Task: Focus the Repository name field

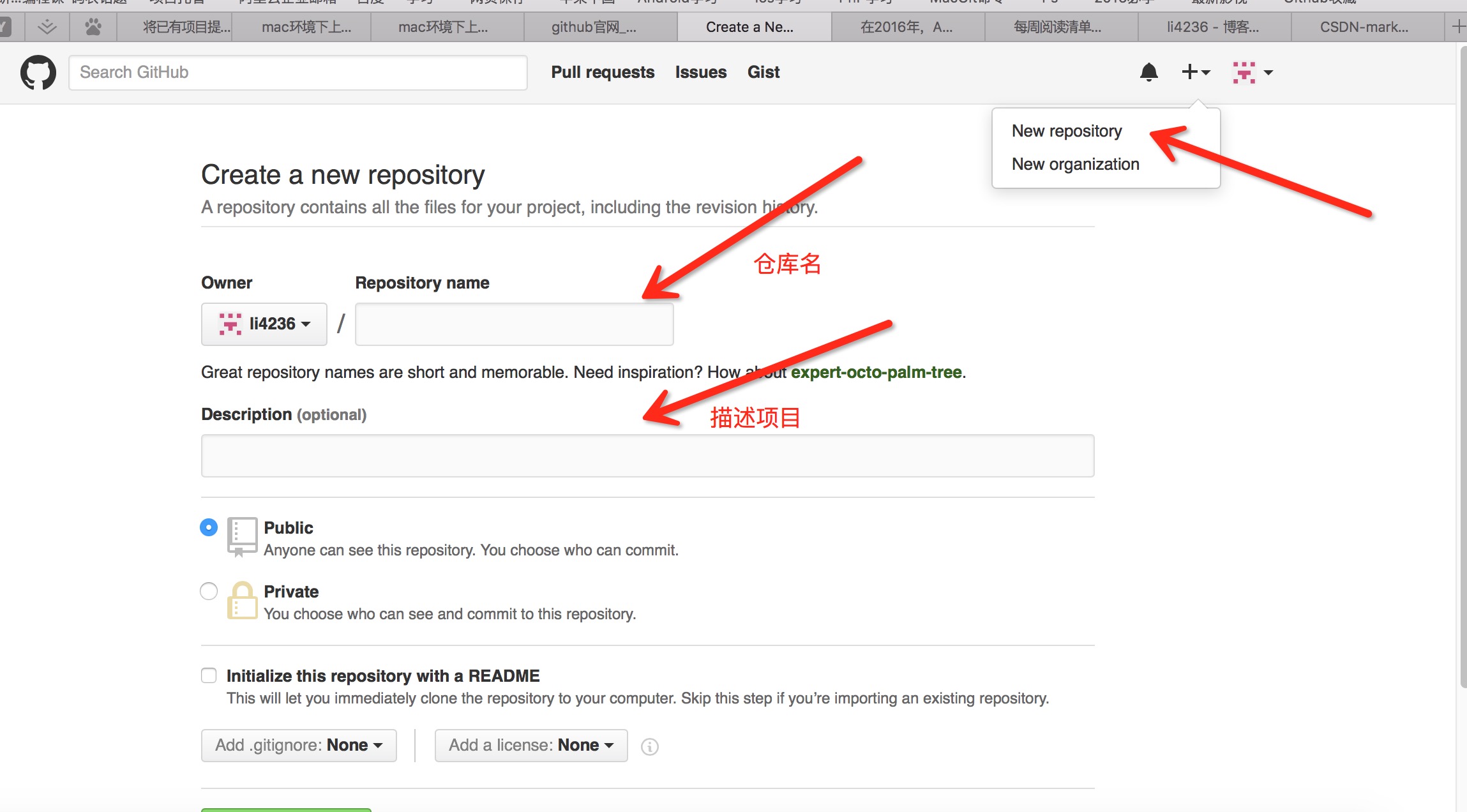Action: click(x=514, y=324)
